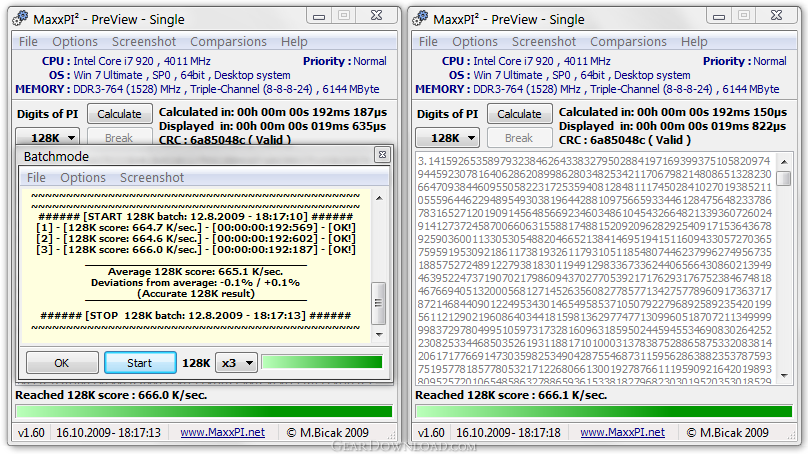
Task: Open File menu in Batchmode dialog
Action: coord(36,178)
